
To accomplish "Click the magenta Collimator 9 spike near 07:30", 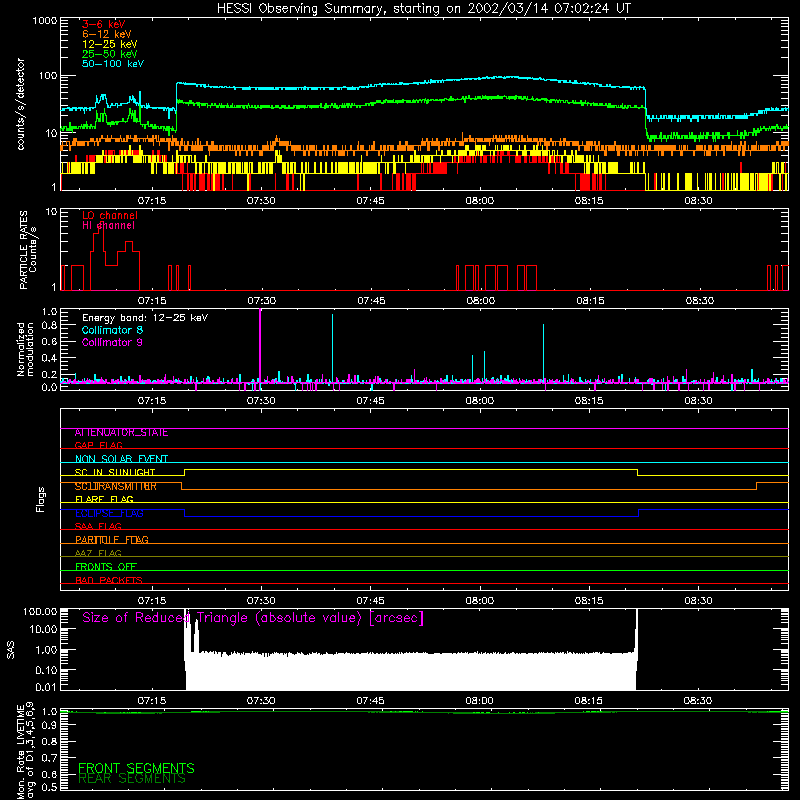I will pyautogui.click(x=260, y=347).
